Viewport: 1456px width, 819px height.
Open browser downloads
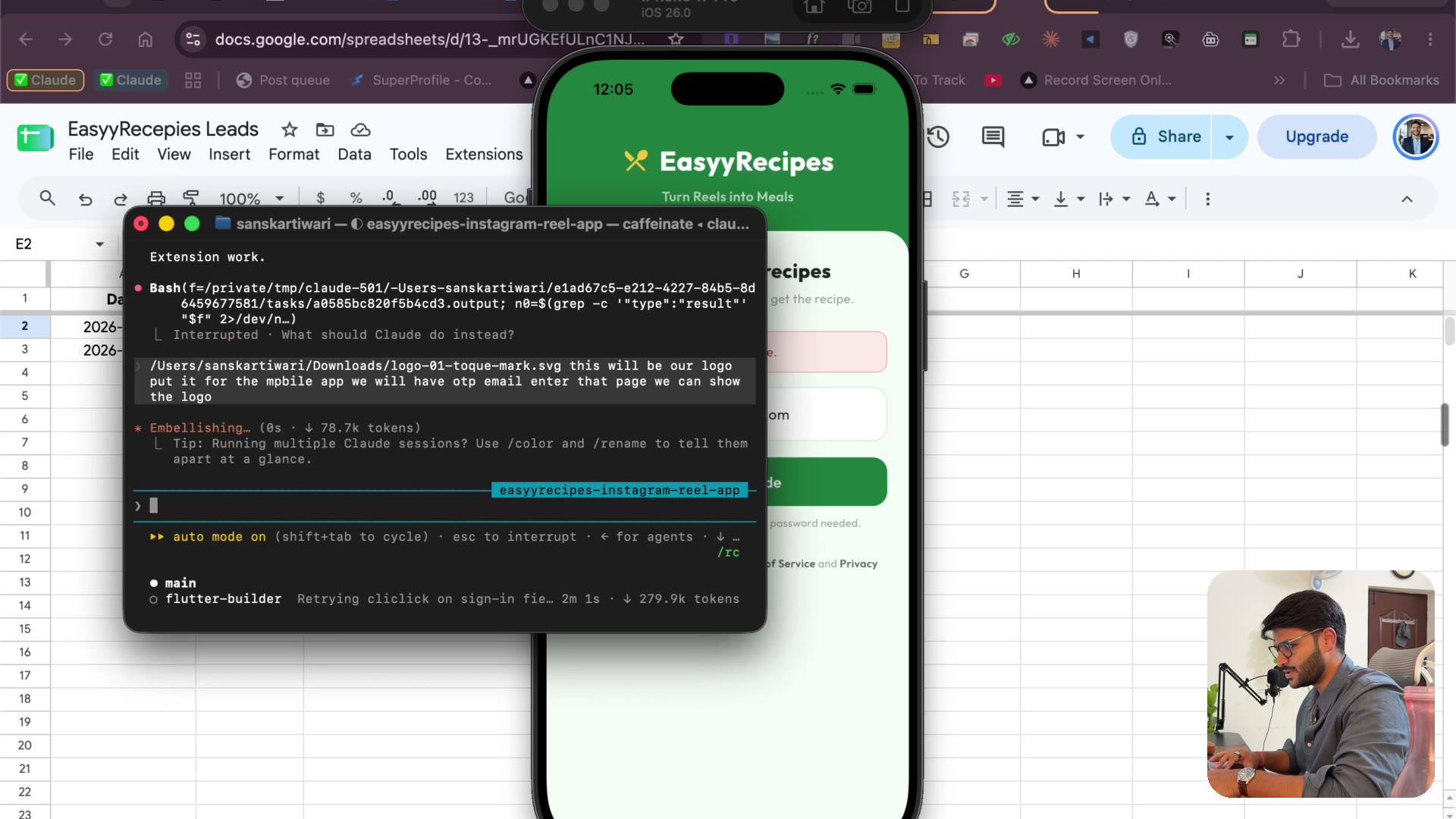(1351, 39)
